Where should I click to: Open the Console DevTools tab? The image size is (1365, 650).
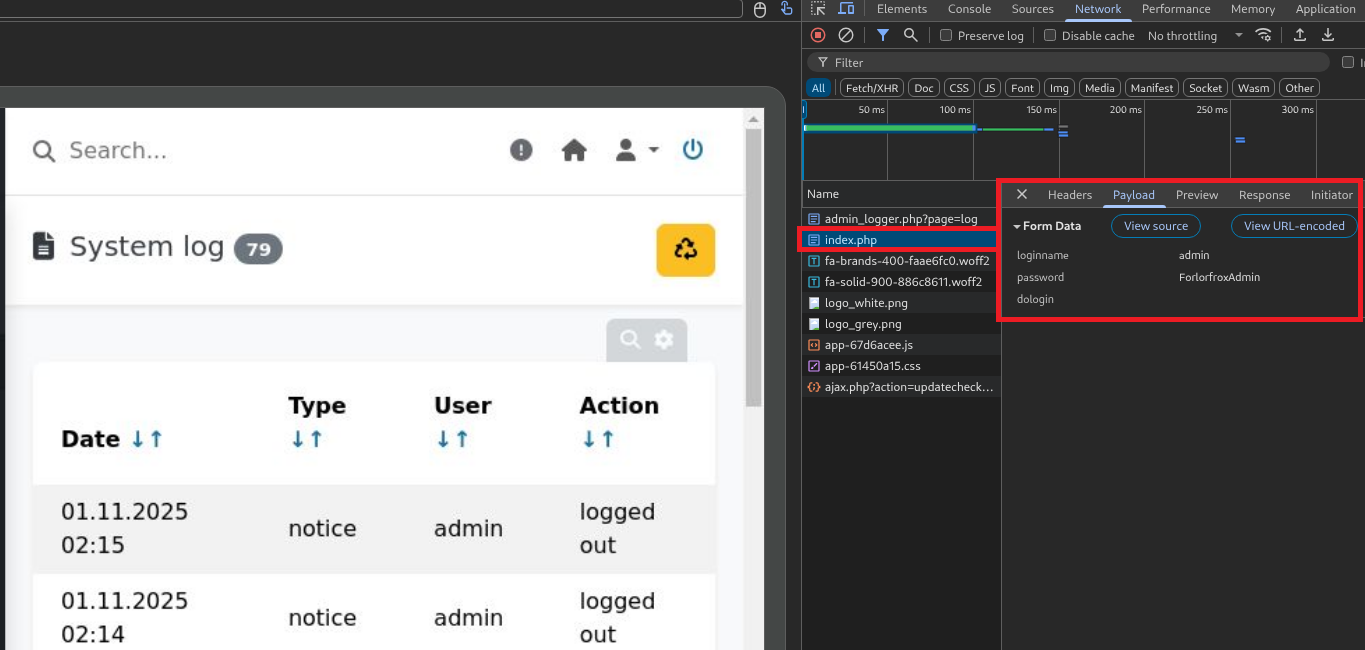click(x=969, y=9)
